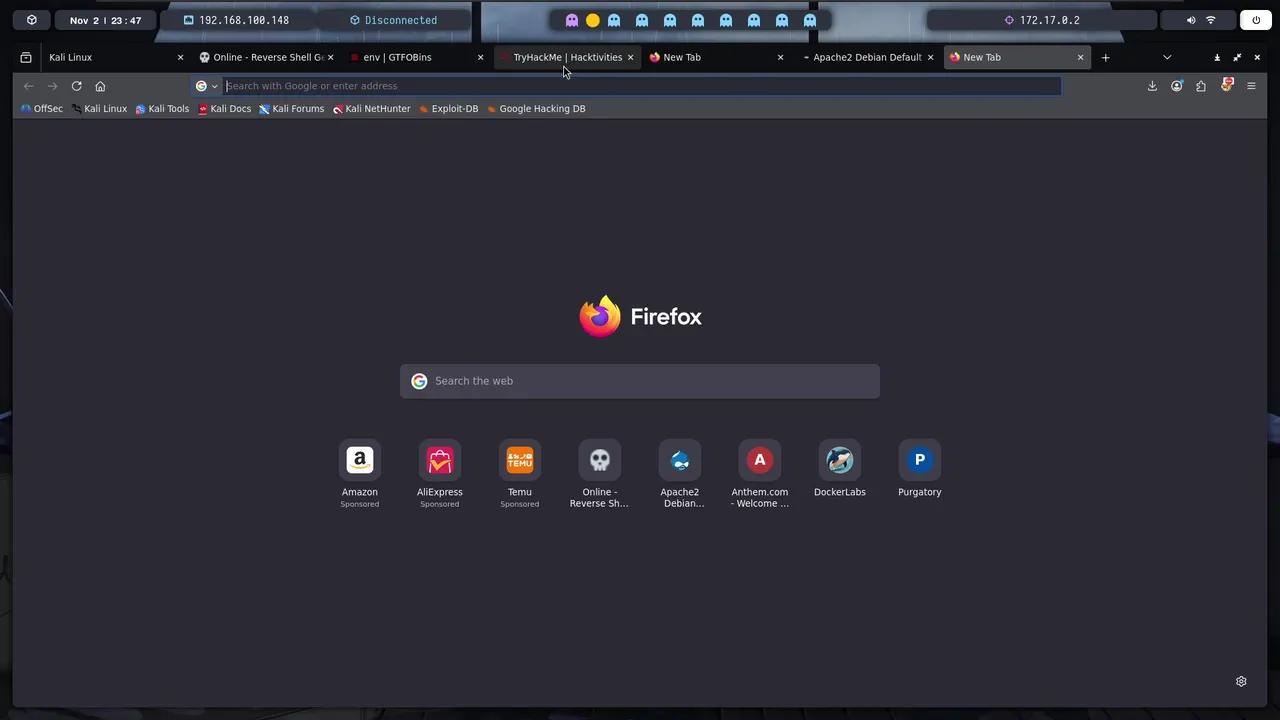Close the Kali Linux tab
Viewport: 1280px width, 720px height.
[180, 57]
